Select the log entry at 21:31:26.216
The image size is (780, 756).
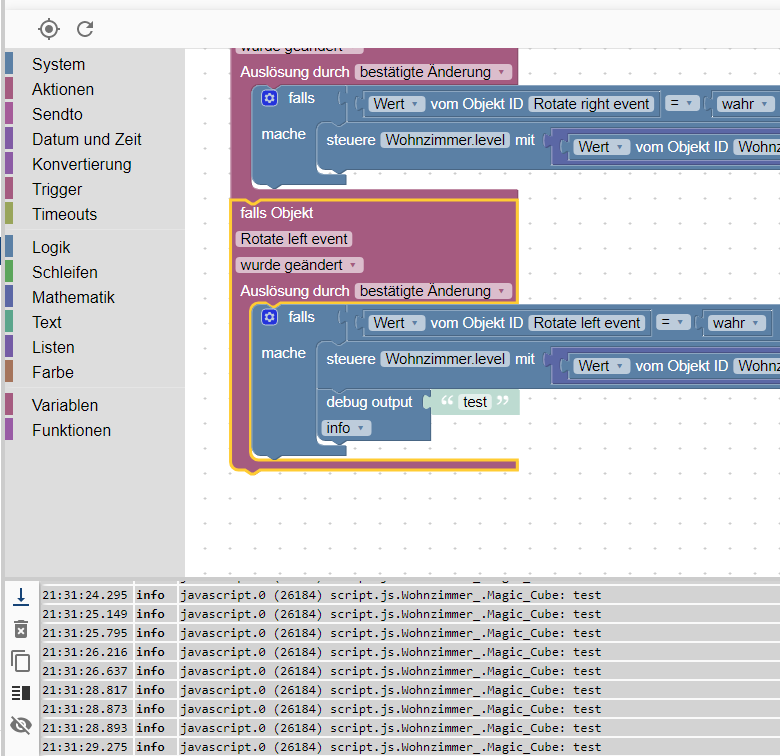click(x=409, y=652)
